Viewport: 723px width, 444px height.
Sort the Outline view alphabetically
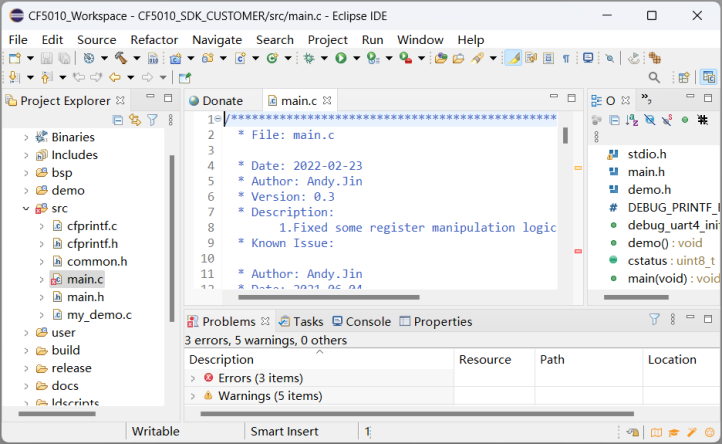tap(631, 120)
